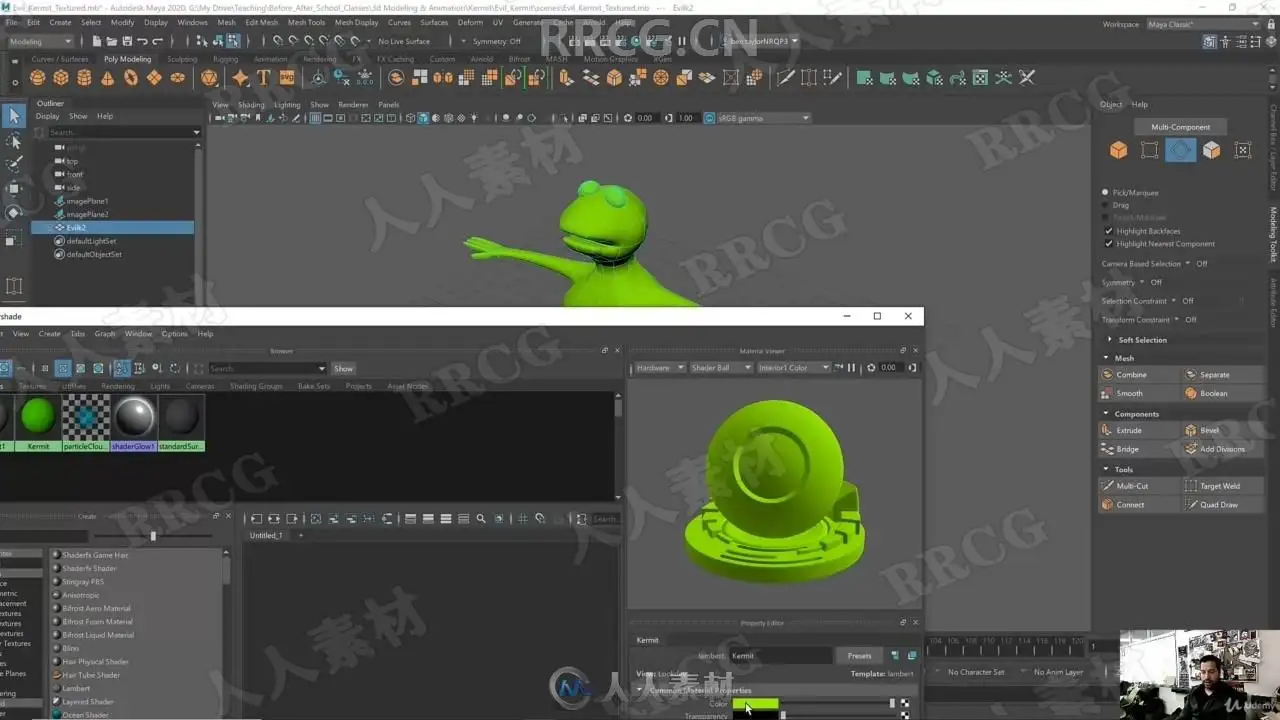Viewport: 1280px width, 720px height.
Task: Toggle the Highlight Backfaces checkbox
Action: coord(1108,231)
